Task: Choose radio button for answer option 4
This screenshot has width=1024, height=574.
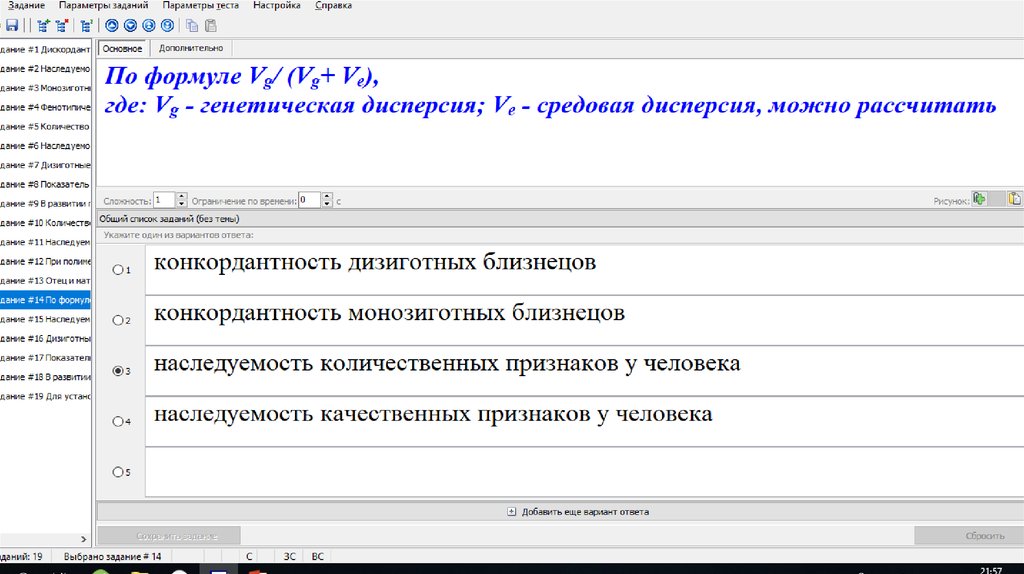Action: point(118,422)
